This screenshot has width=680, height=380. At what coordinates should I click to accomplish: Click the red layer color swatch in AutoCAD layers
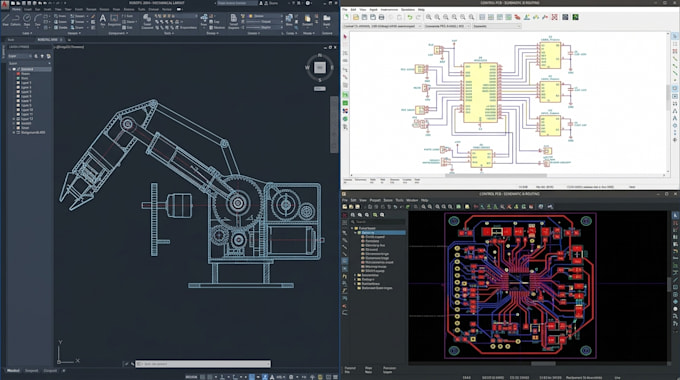(x=18, y=73)
